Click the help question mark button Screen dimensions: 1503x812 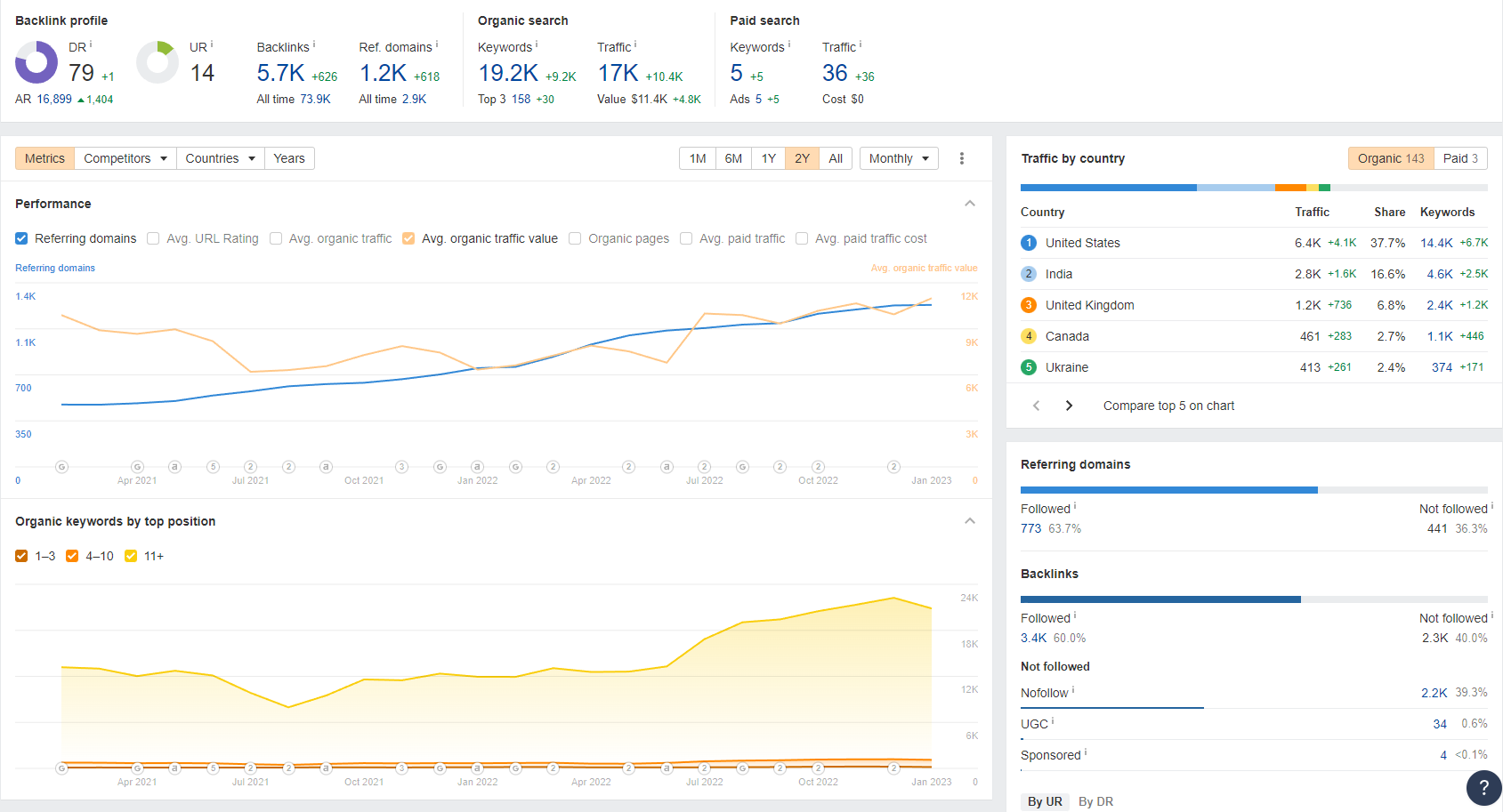coord(1483,787)
